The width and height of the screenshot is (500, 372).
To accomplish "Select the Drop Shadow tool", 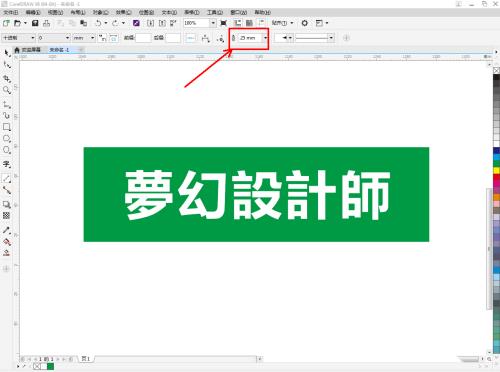I will point(7,204).
